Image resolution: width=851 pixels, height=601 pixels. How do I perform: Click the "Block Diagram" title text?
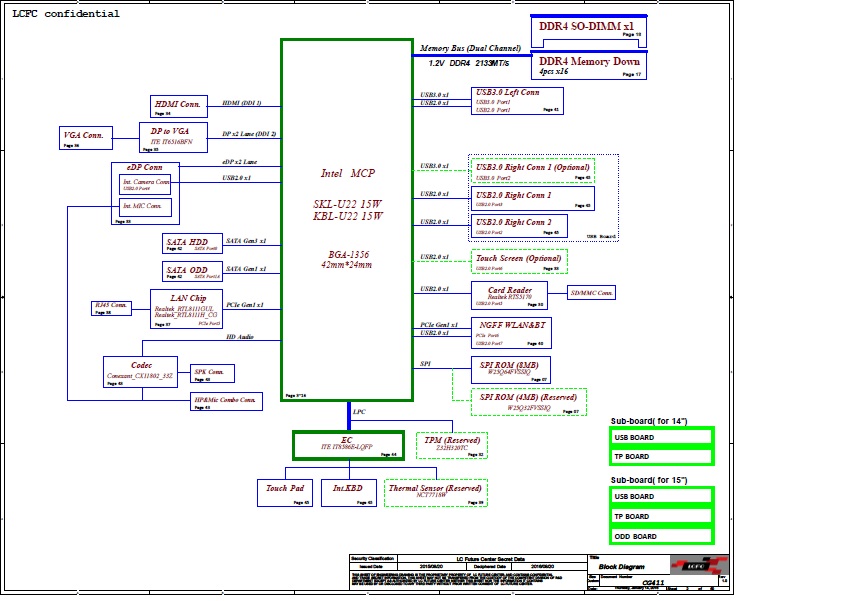pyautogui.click(x=621, y=567)
